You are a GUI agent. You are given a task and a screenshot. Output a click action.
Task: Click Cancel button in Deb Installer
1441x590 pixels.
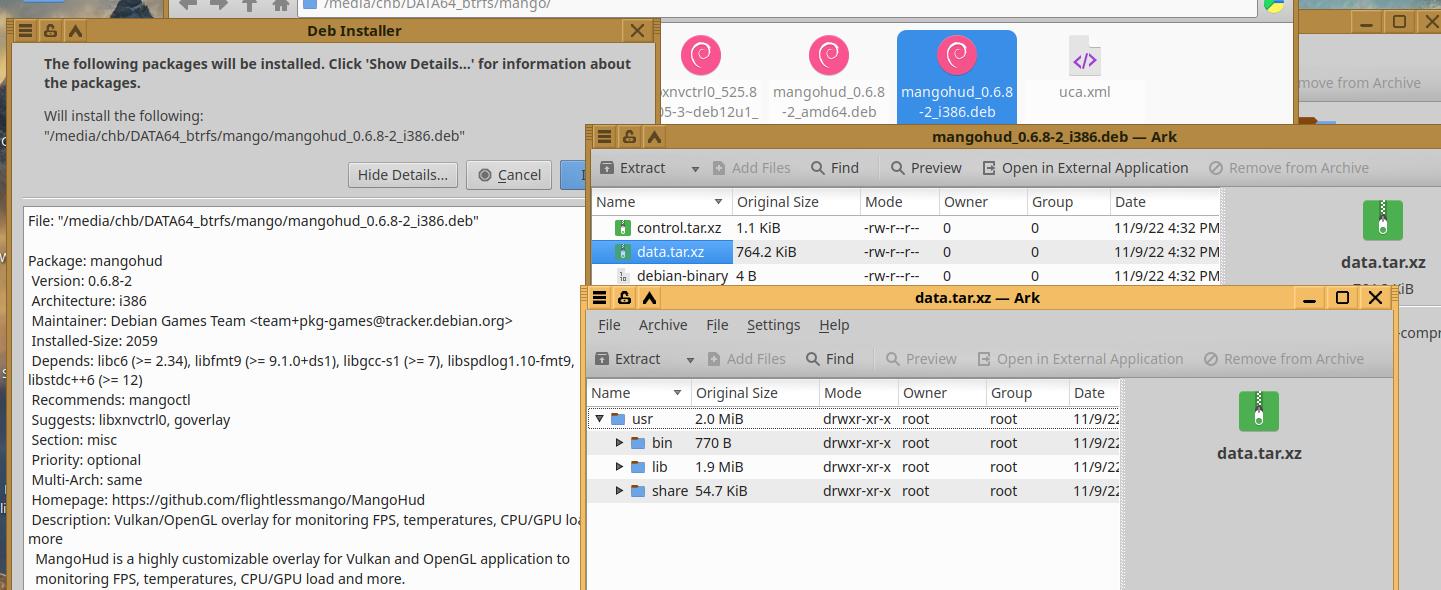pyautogui.click(x=509, y=175)
